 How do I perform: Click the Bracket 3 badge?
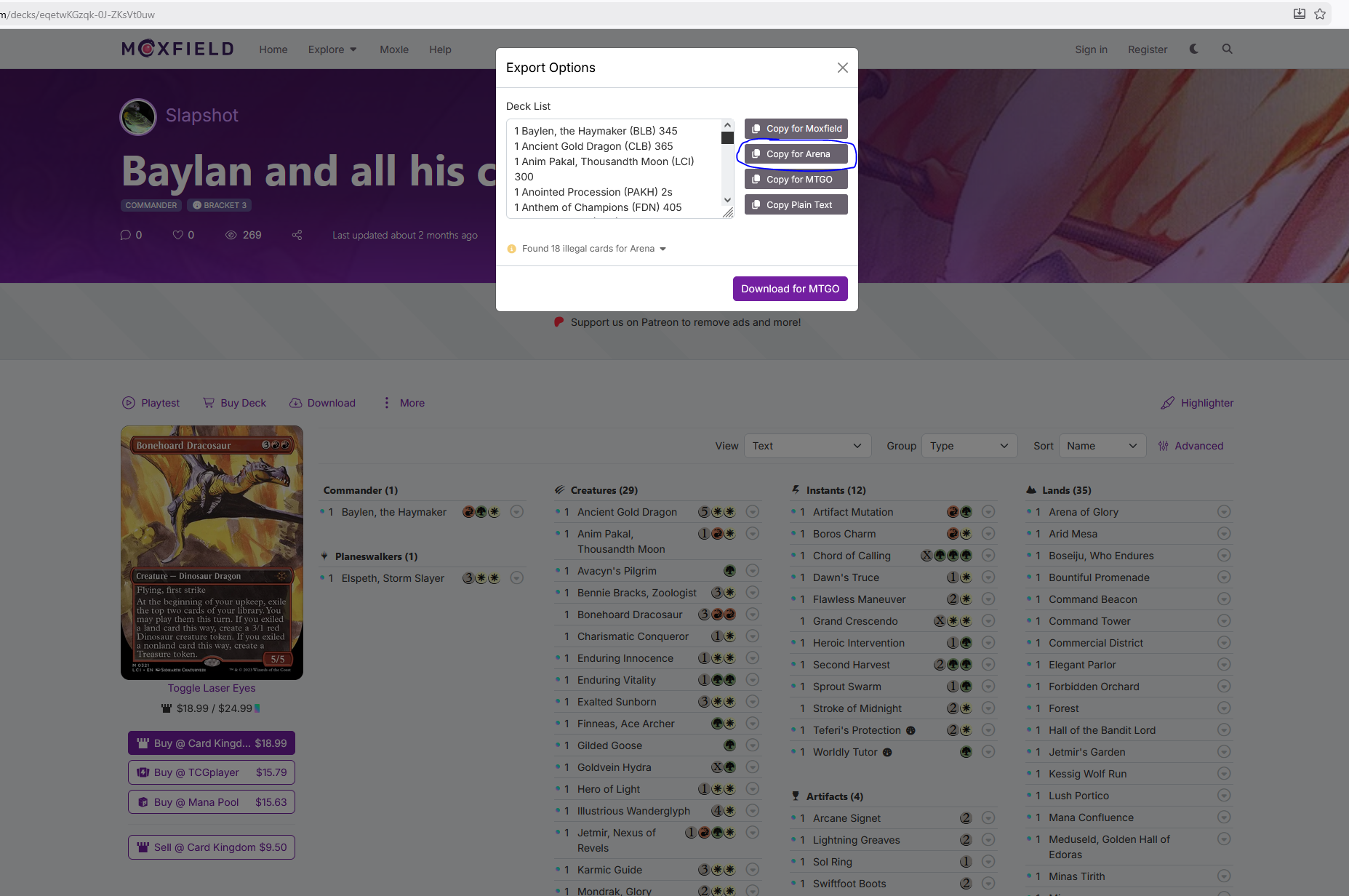[220, 205]
